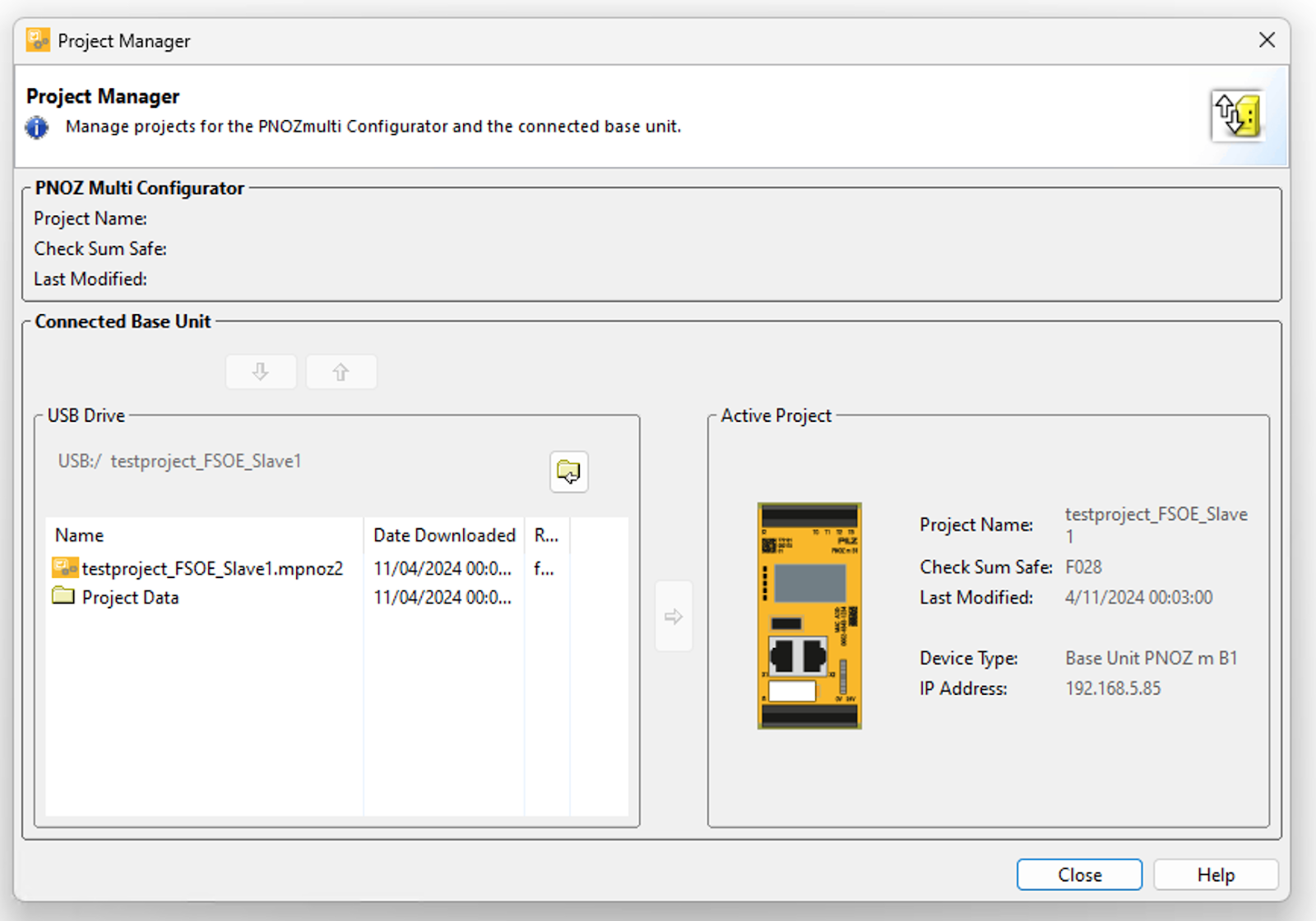Click the download arrow button in Connected Base Unit
Image resolution: width=1316 pixels, height=921 pixels.
[x=261, y=372]
